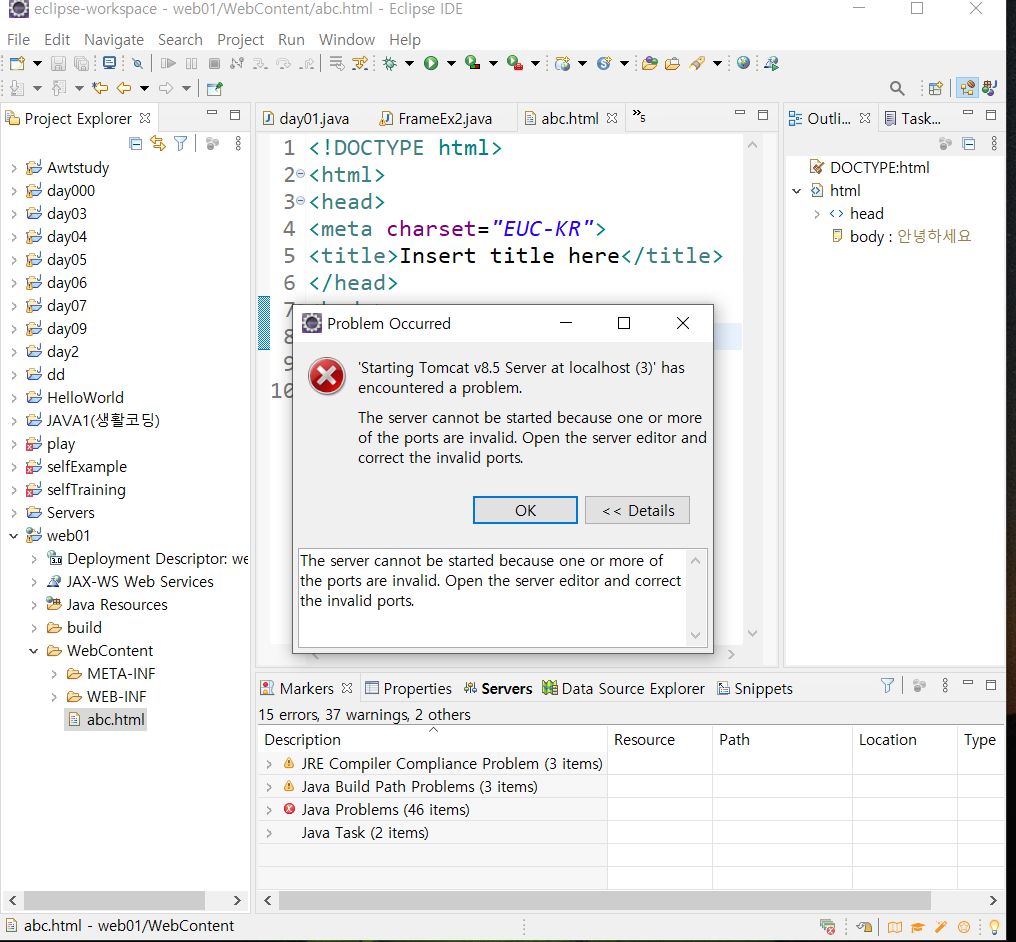The height and width of the screenshot is (942, 1016).
Task: Fold the html element at line 2
Action: click(x=300, y=174)
